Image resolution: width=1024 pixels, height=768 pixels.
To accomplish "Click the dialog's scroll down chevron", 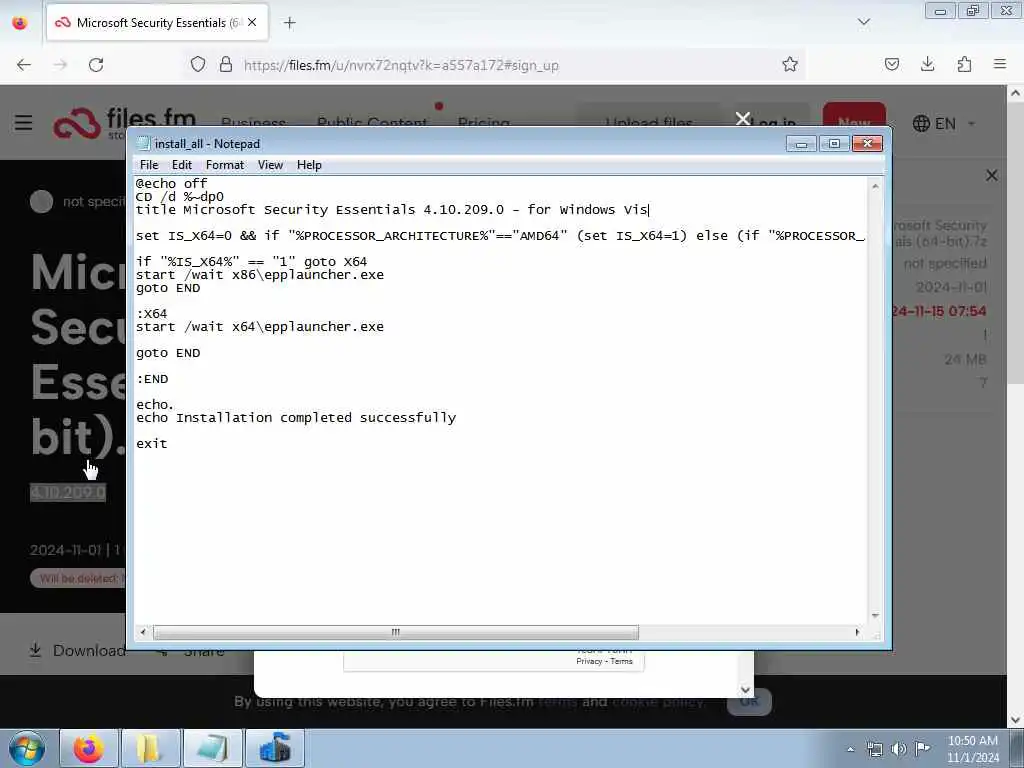I will coord(745,690).
